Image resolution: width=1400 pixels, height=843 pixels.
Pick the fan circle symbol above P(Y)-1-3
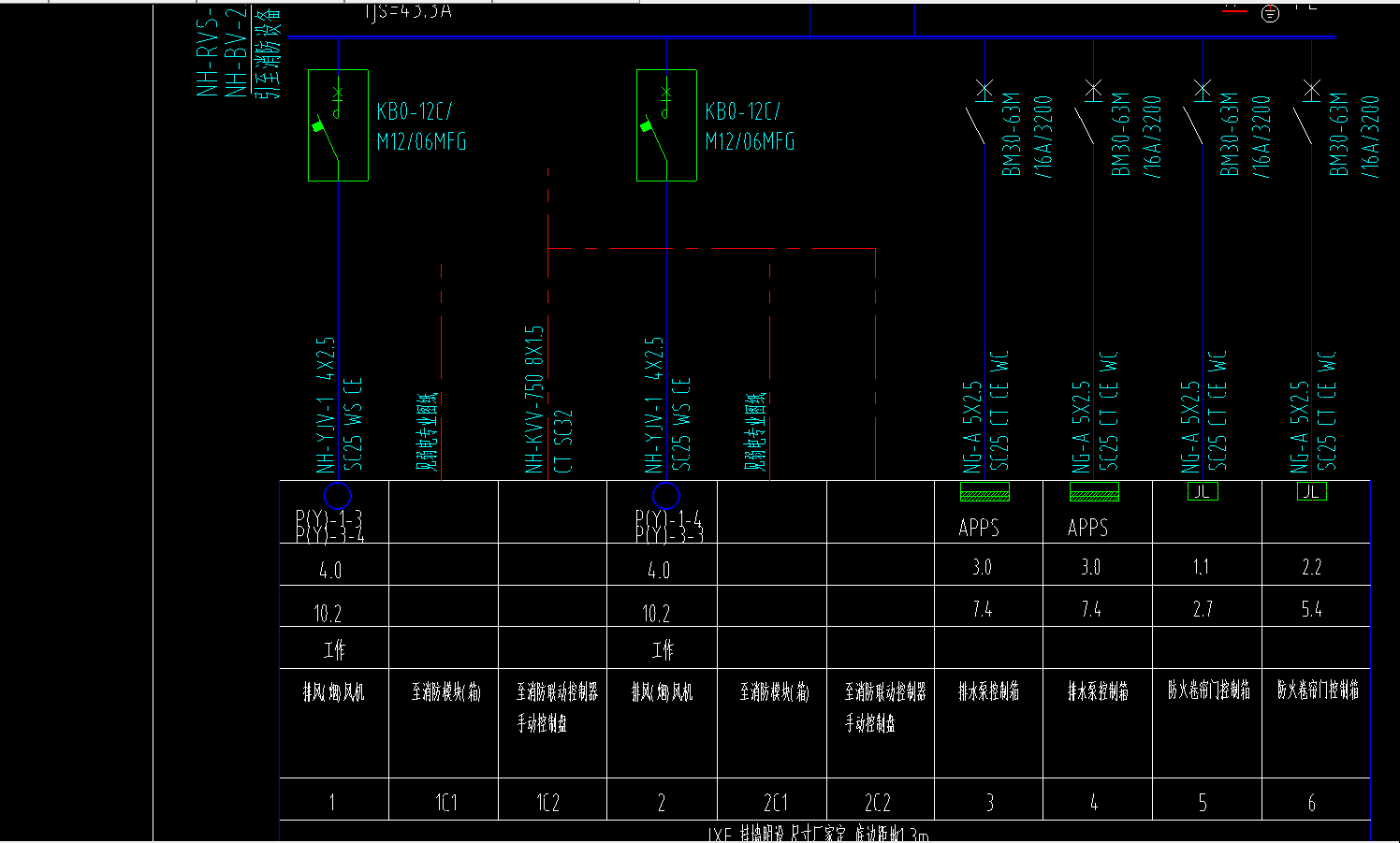(x=337, y=495)
